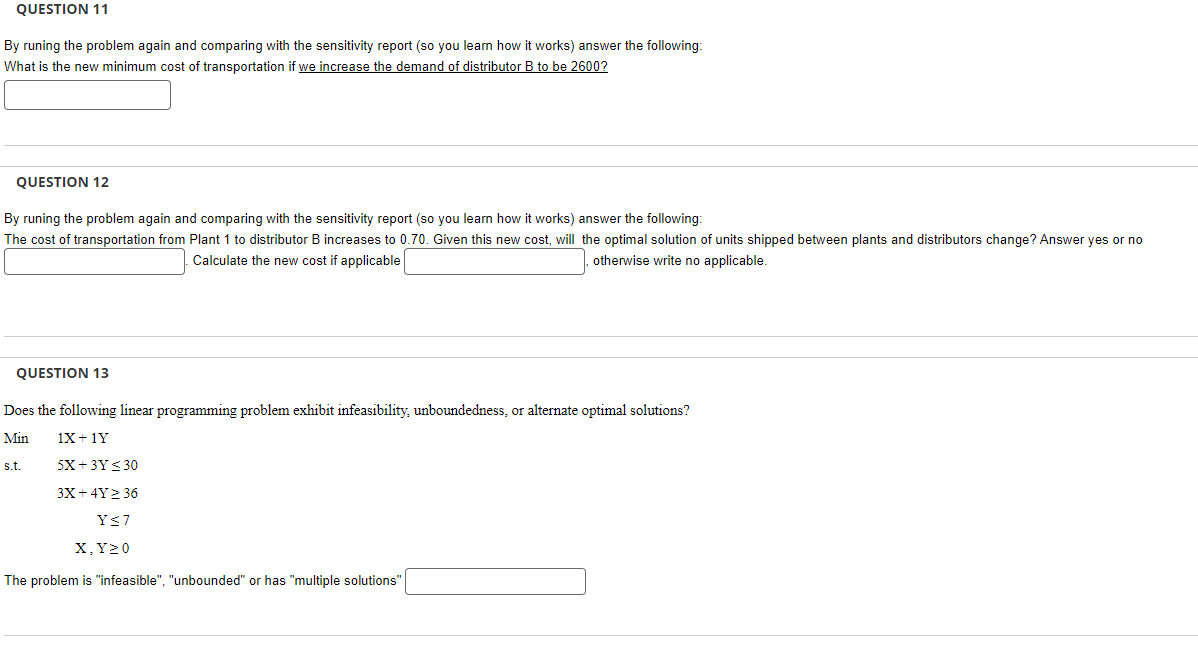Click the constraint 5X + 3Y ≤ 30
The height and width of the screenshot is (651, 1198).
click(x=98, y=465)
